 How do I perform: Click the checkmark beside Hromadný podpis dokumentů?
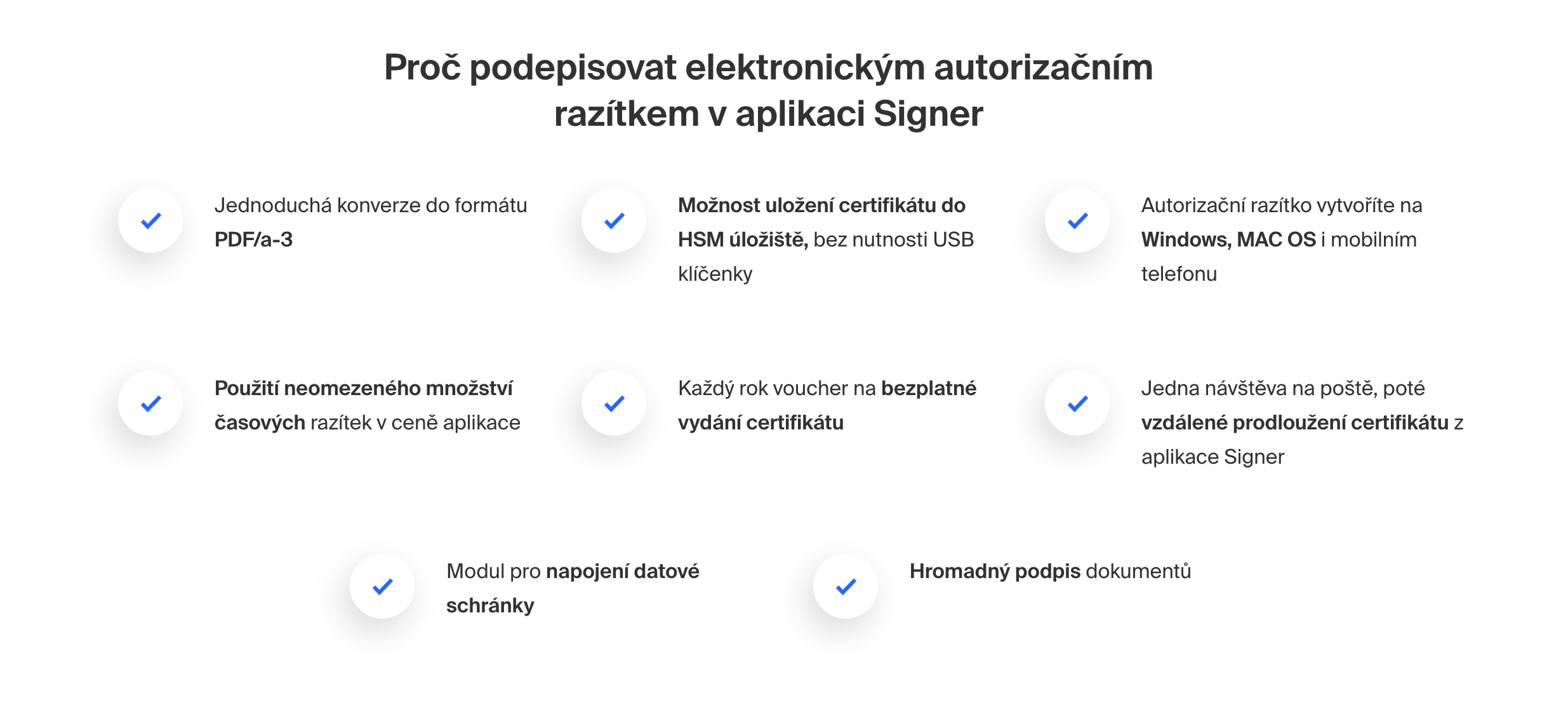[846, 586]
